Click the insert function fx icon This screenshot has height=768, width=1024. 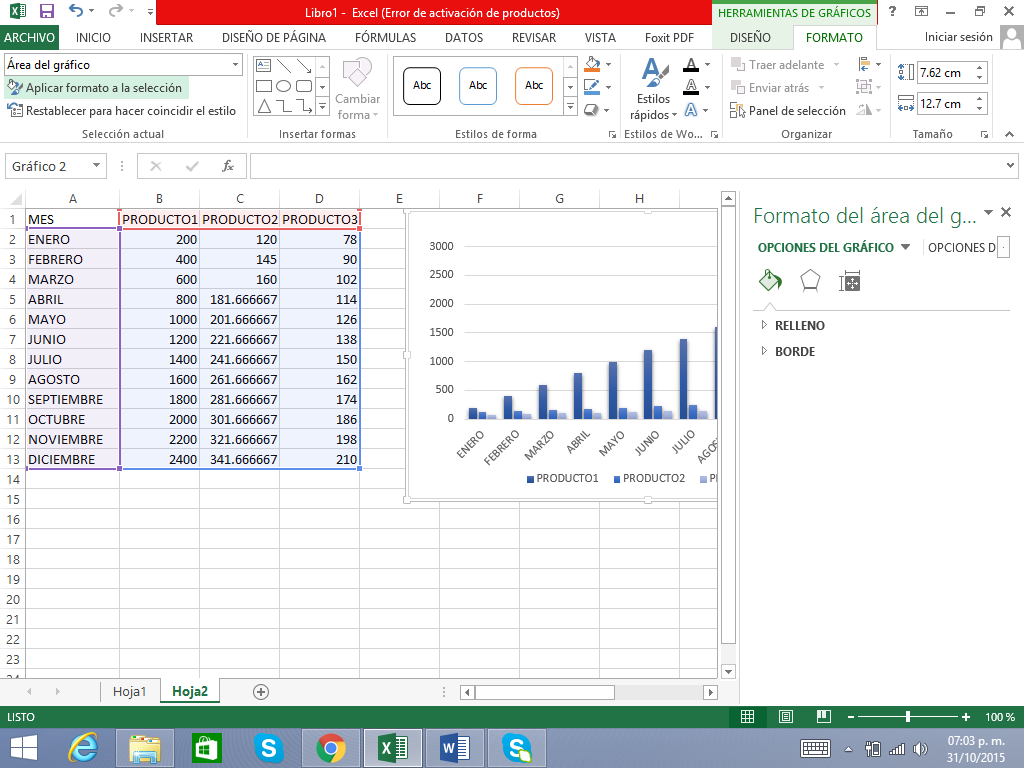[228, 166]
